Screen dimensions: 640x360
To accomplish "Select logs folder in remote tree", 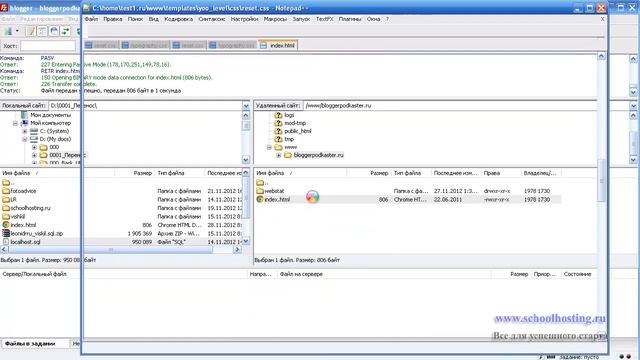I will pyautogui.click(x=289, y=115).
